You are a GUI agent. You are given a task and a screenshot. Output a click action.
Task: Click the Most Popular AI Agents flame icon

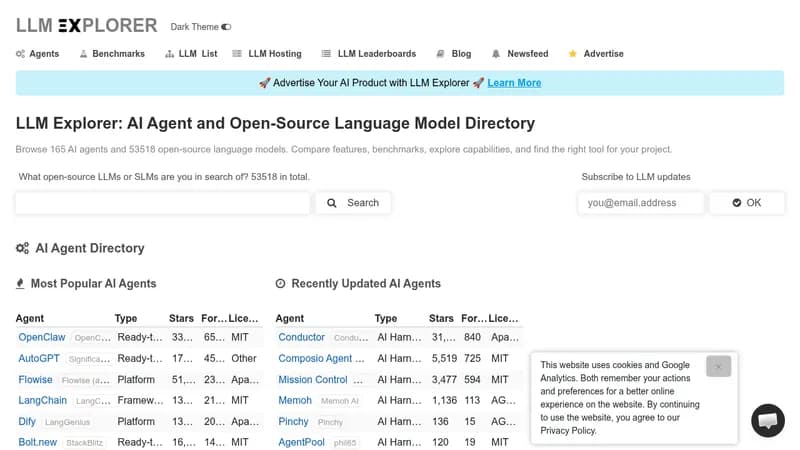tap(20, 284)
